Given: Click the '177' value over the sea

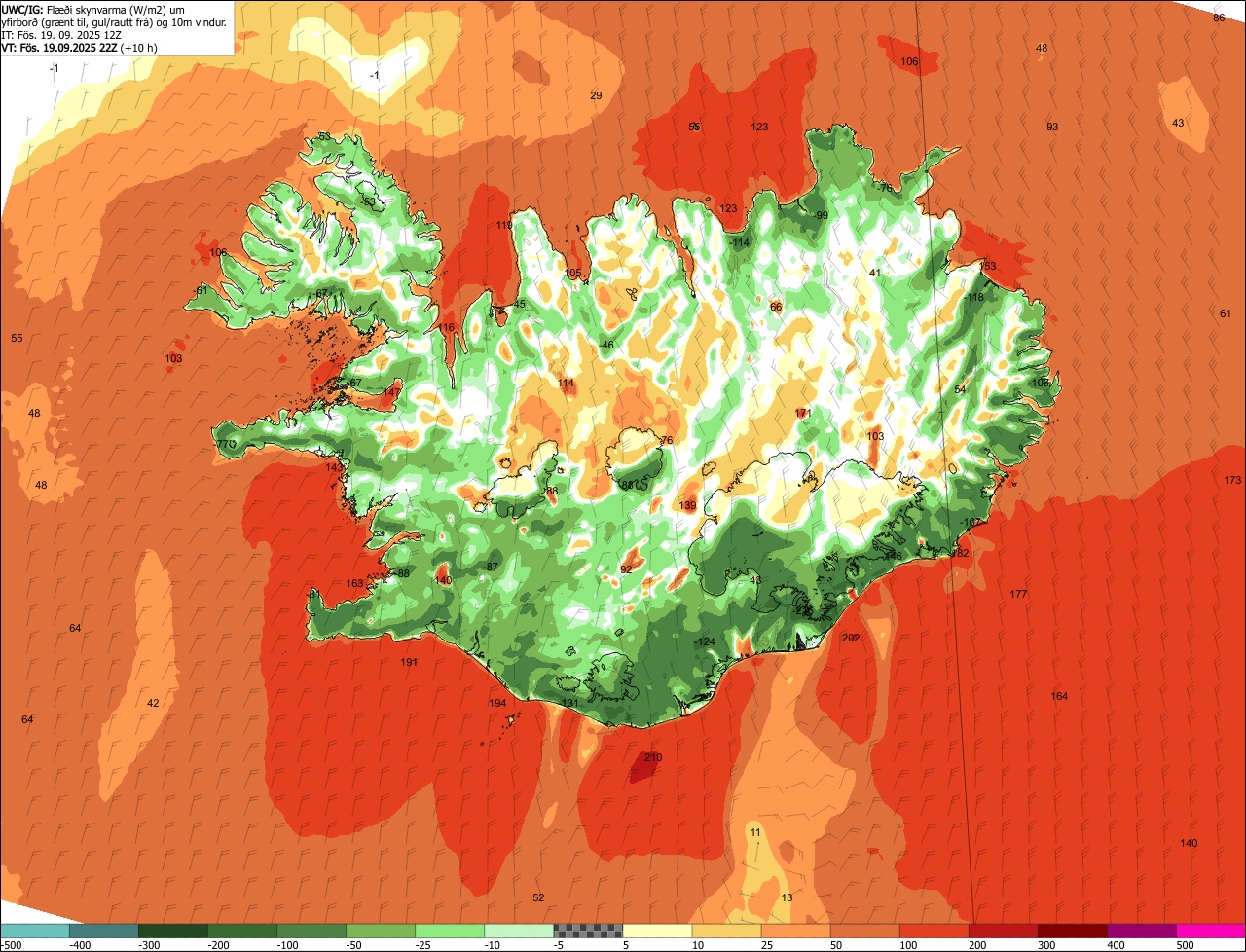Looking at the screenshot, I should 1018,594.
